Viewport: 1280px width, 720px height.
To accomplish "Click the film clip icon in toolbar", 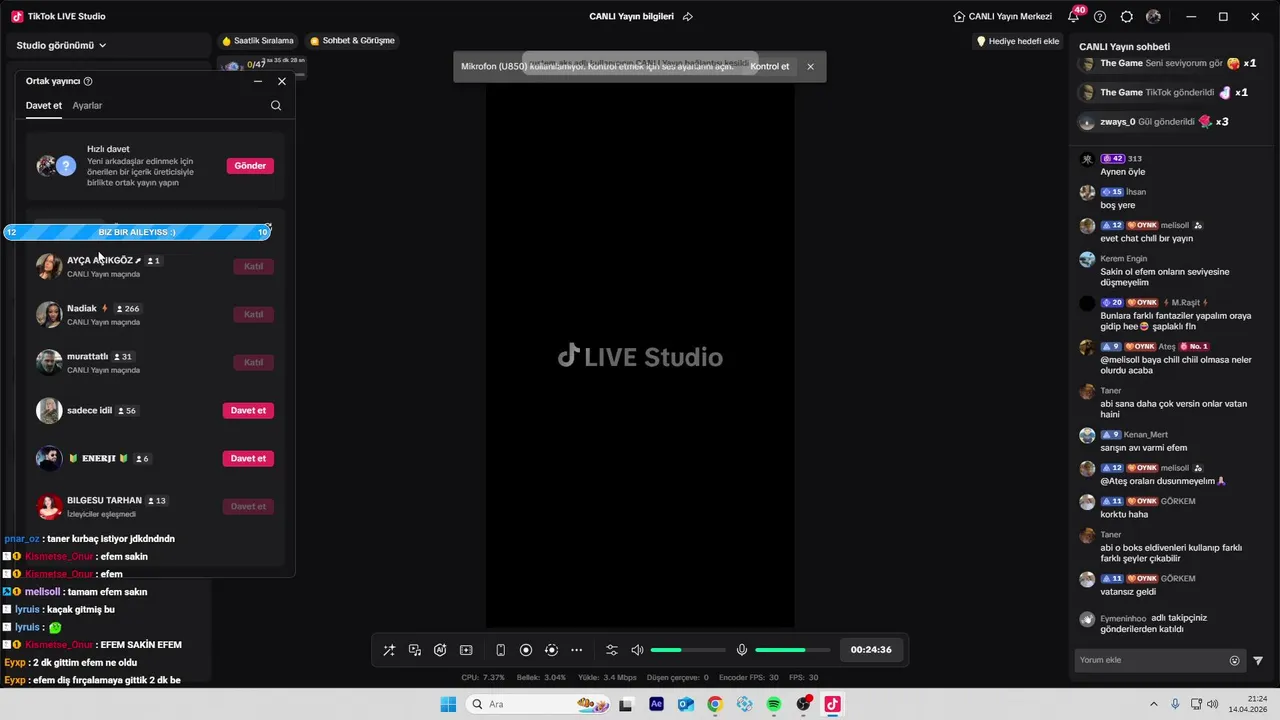I will pos(466,650).
